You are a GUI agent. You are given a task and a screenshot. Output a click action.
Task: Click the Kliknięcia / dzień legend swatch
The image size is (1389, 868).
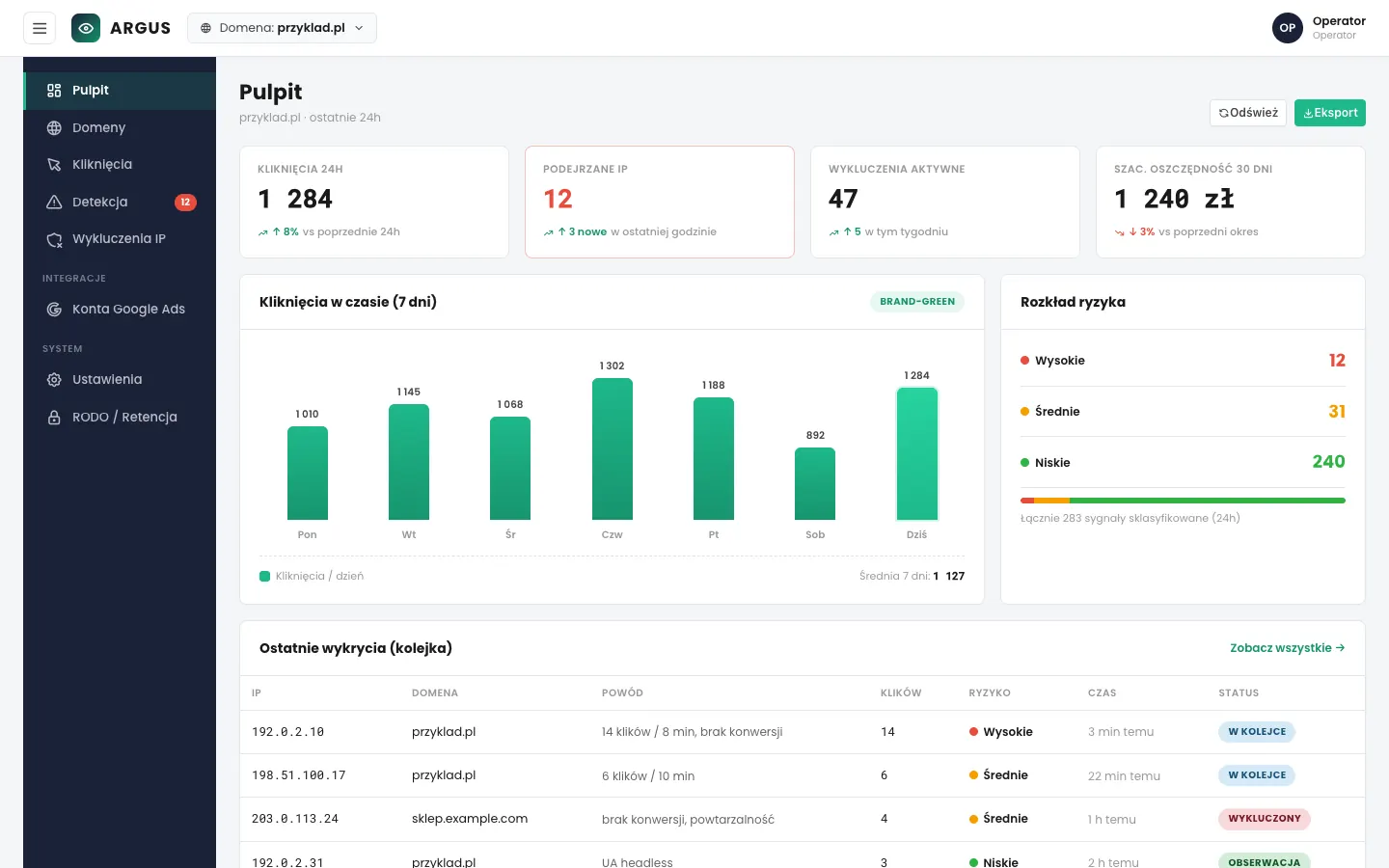(x=264, y=577)
